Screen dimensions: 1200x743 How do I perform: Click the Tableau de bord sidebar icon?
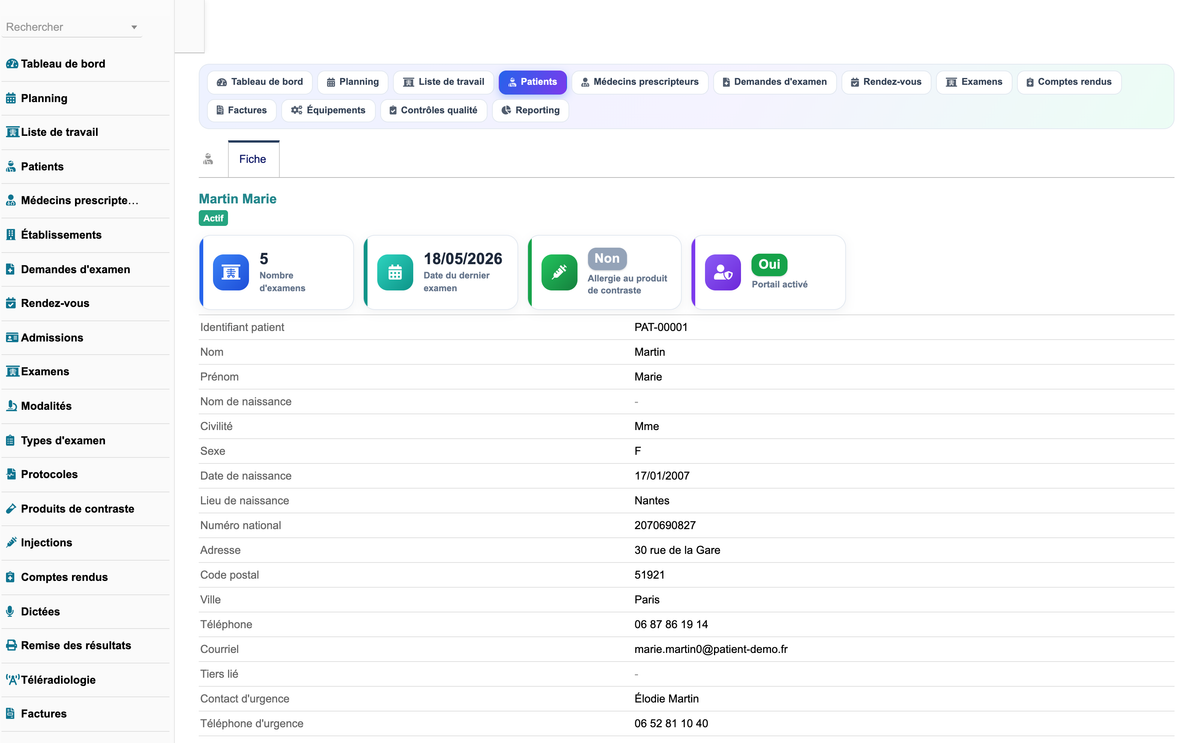(x=12, y=64)
